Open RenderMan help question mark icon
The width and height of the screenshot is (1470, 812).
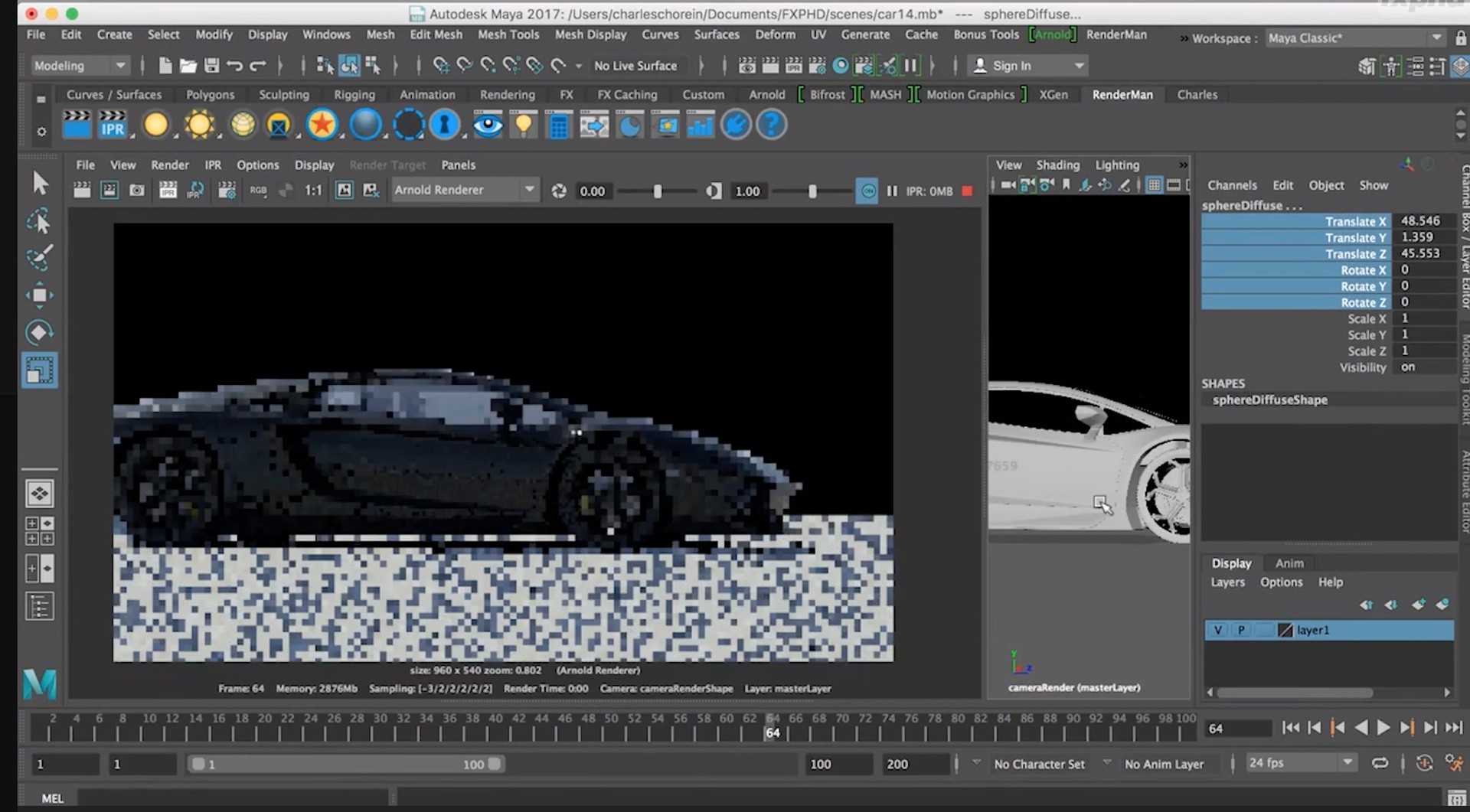click(x=772, y=125)
